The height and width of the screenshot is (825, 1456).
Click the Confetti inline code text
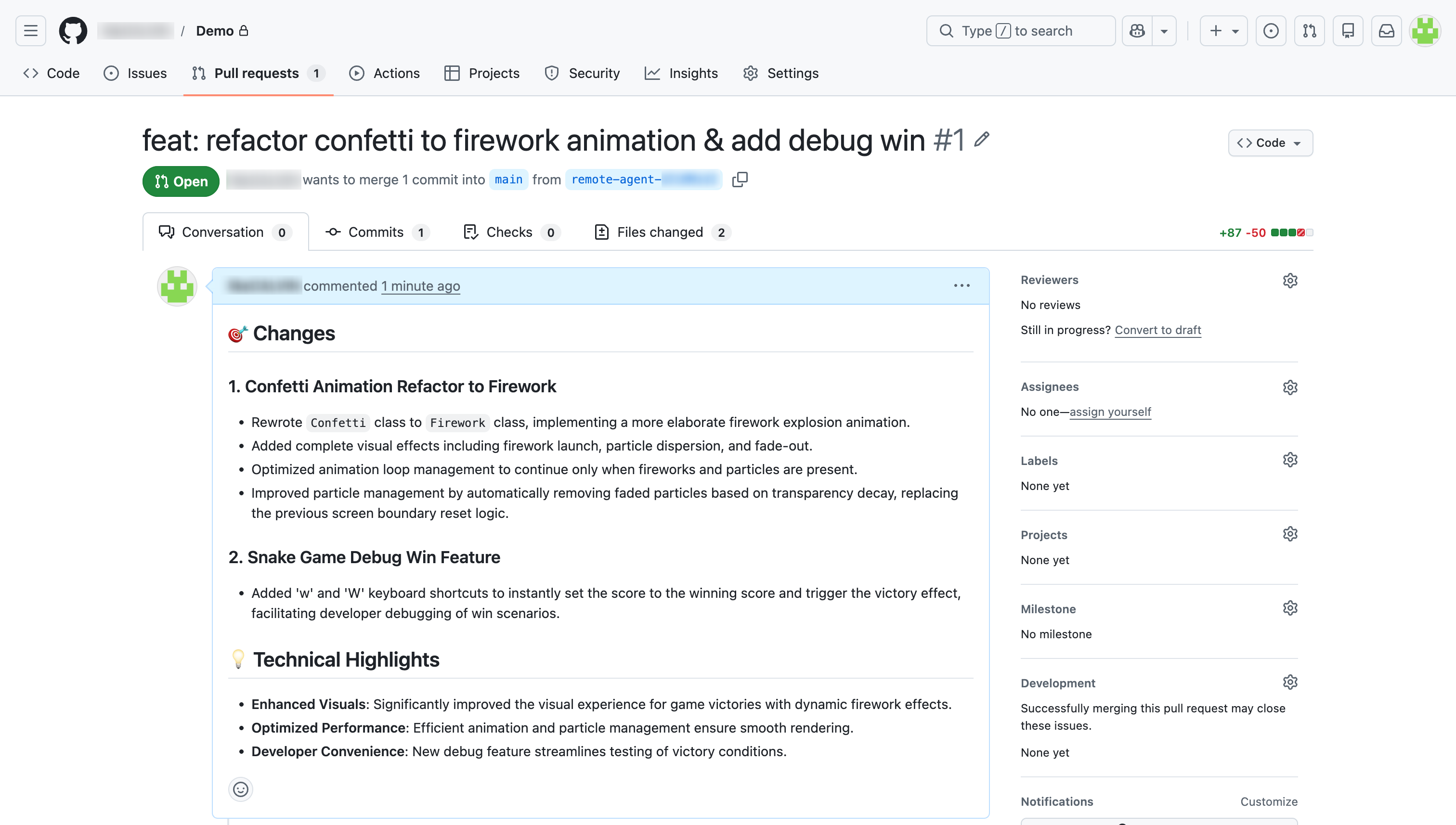tap(338, 423)
